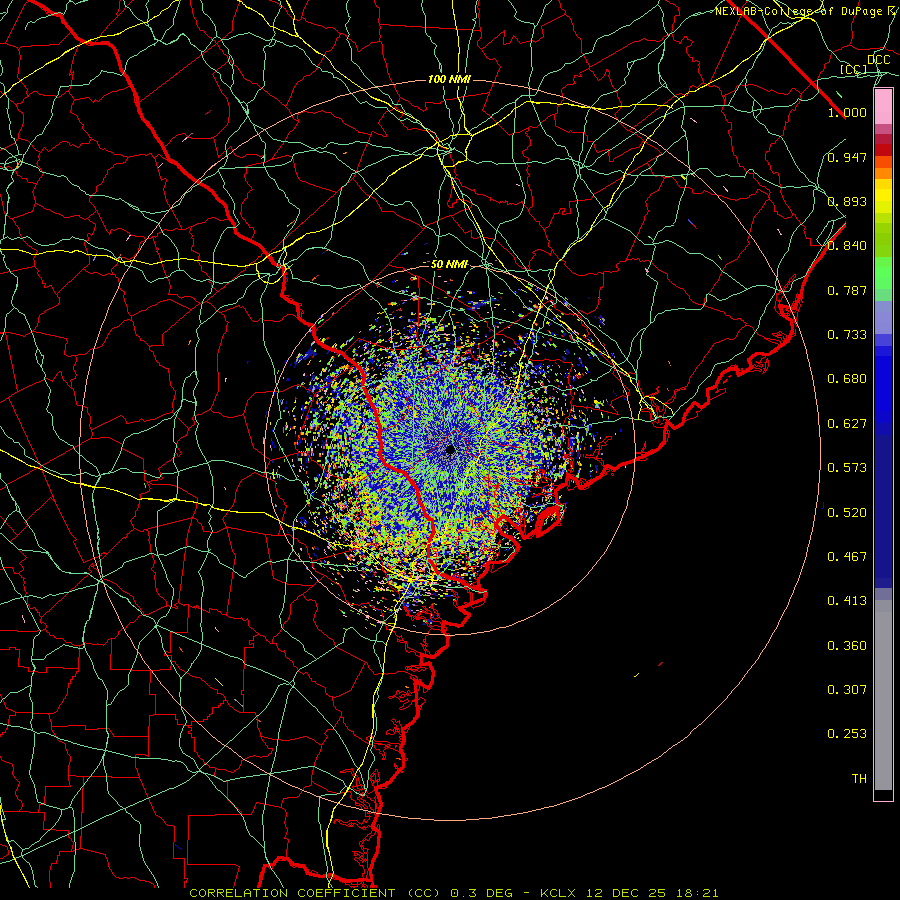
Task: Pick the bright green segment of color bar
Action: [x=883, y=273]
